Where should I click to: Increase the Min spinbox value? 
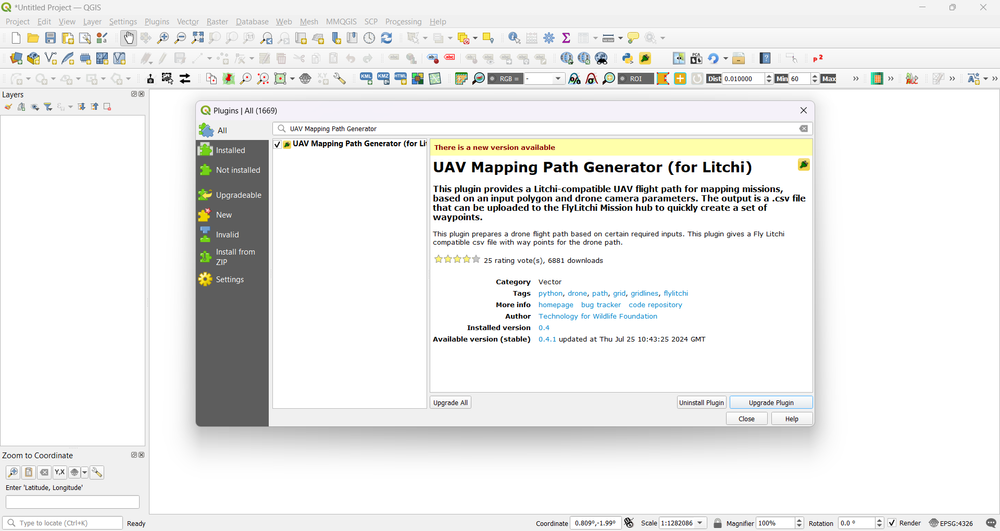coord(814,76)
